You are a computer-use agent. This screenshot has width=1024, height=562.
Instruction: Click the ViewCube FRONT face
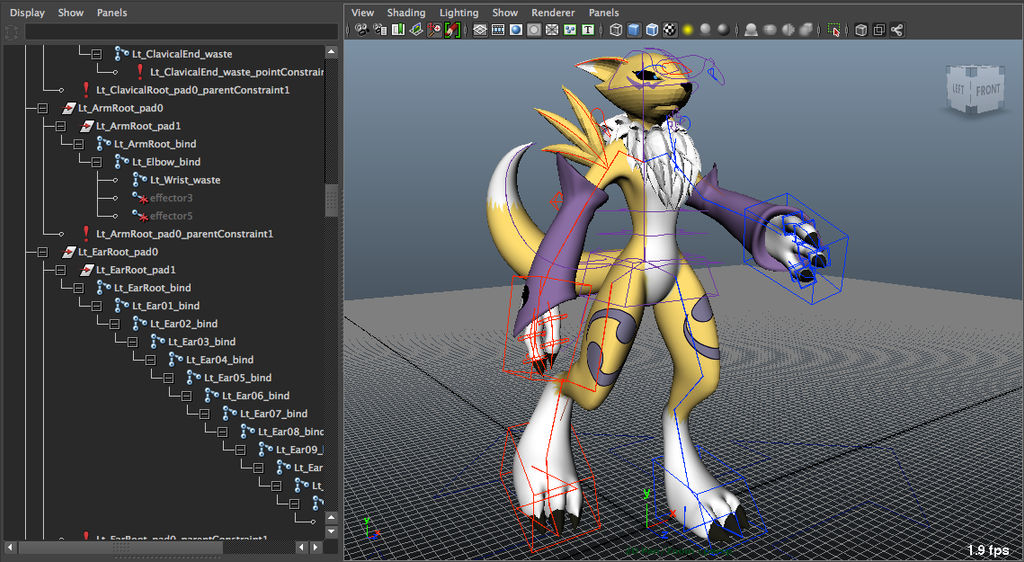tap(987, 90)
